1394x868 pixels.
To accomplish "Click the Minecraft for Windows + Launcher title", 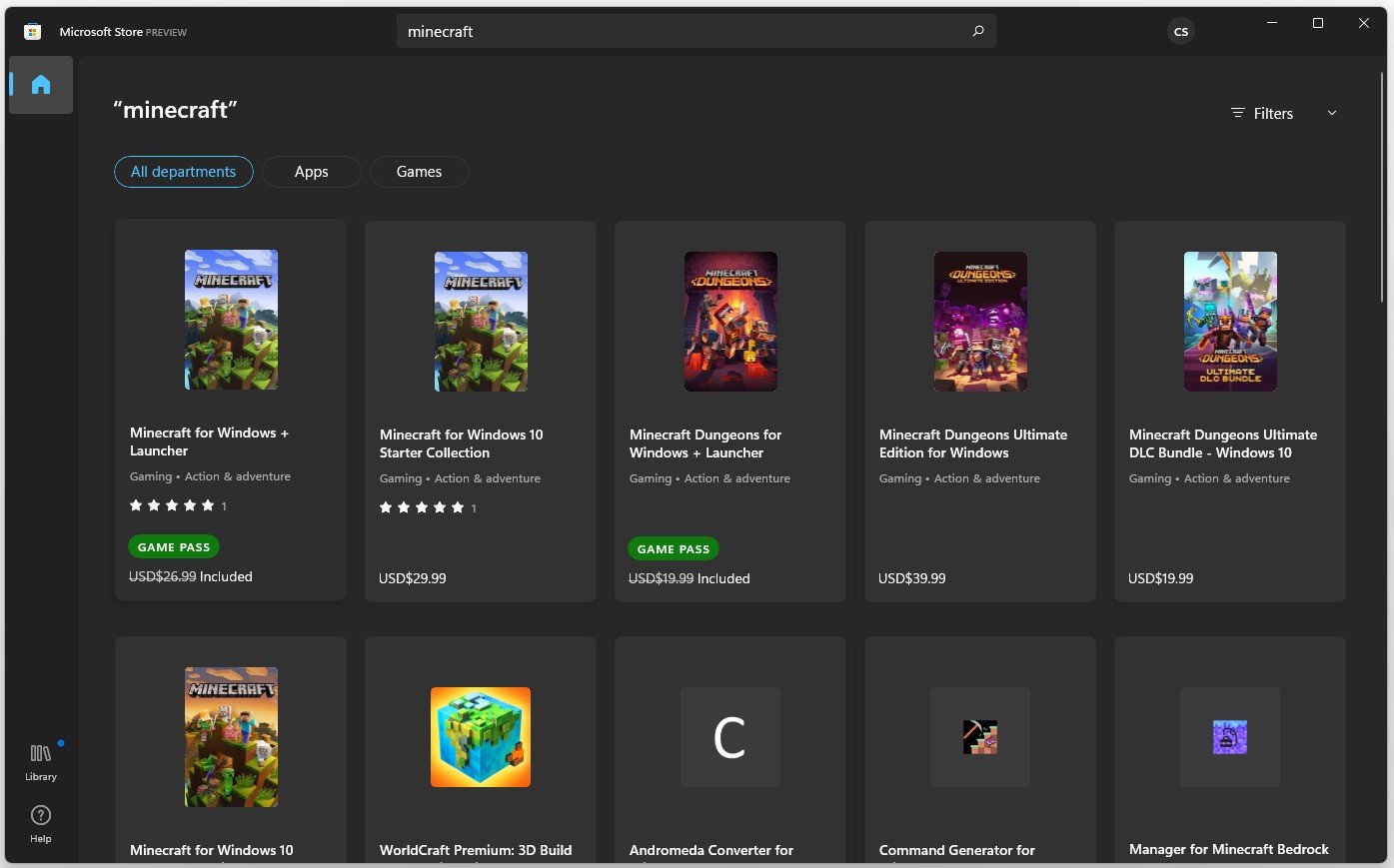I will tap(209, 441).
